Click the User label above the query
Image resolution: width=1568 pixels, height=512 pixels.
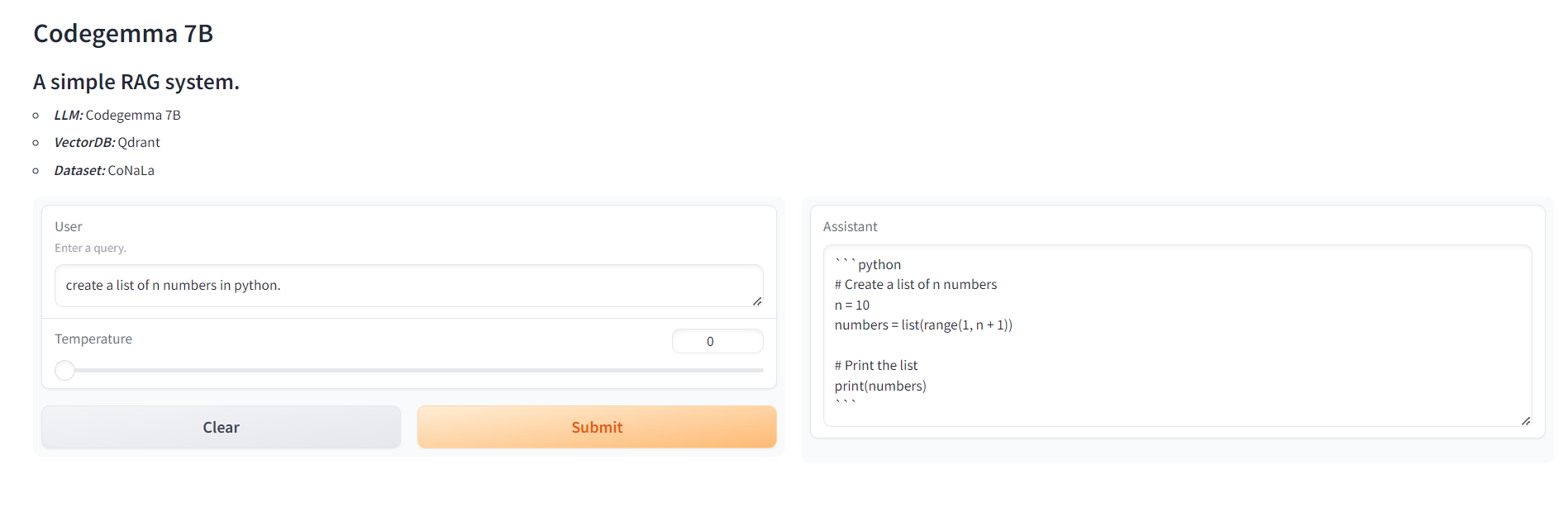[69, 227]
